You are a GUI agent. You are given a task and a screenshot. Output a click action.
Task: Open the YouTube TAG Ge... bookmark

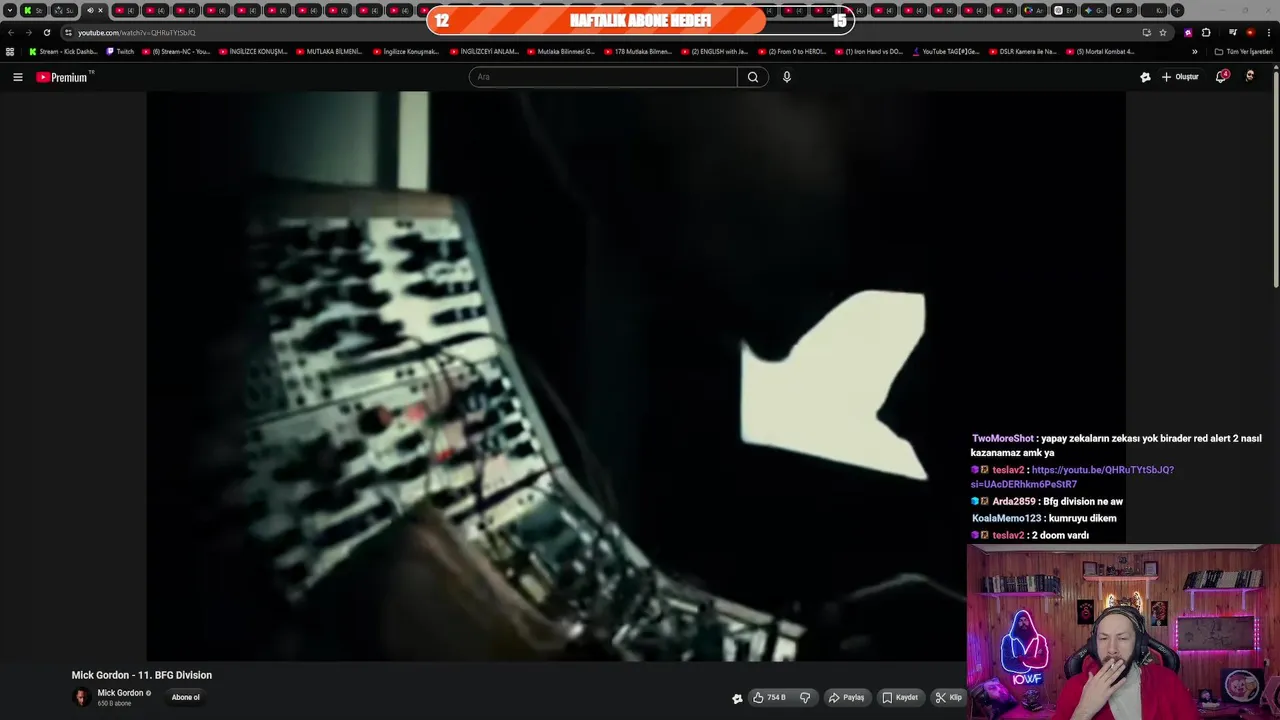pos(945,51)
